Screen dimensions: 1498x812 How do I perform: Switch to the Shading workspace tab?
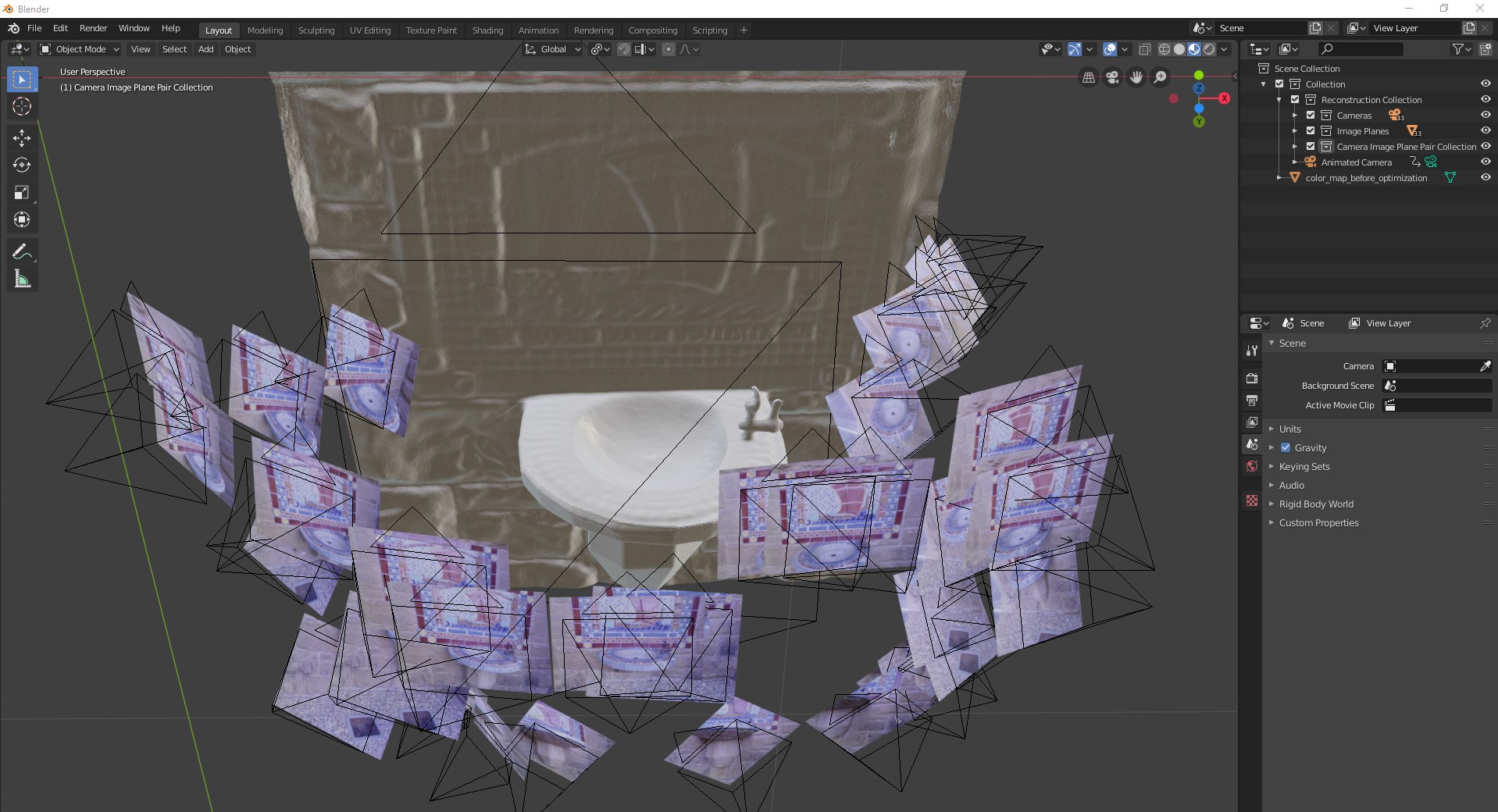click(x=487, y=30)
